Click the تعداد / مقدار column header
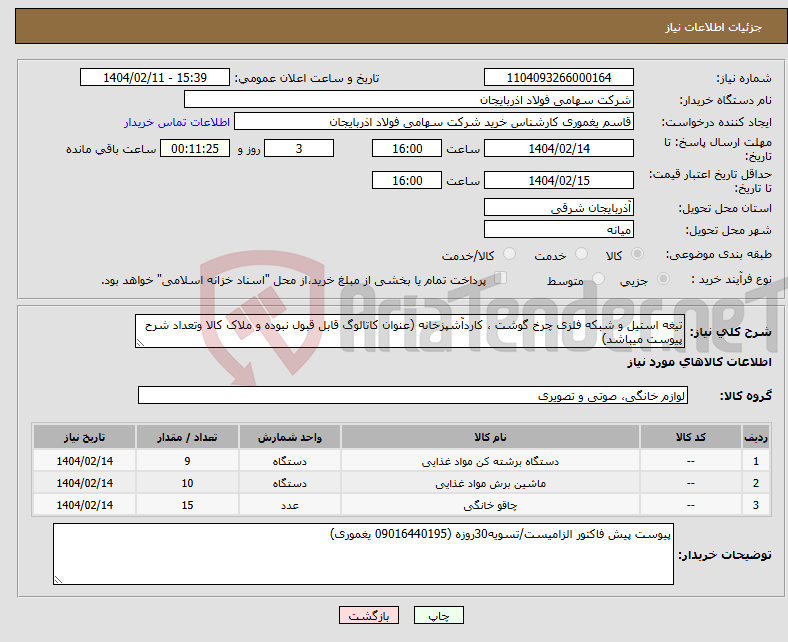Image resolution: width=788 pixels, height=642 pixels. [x=187, y=437]
